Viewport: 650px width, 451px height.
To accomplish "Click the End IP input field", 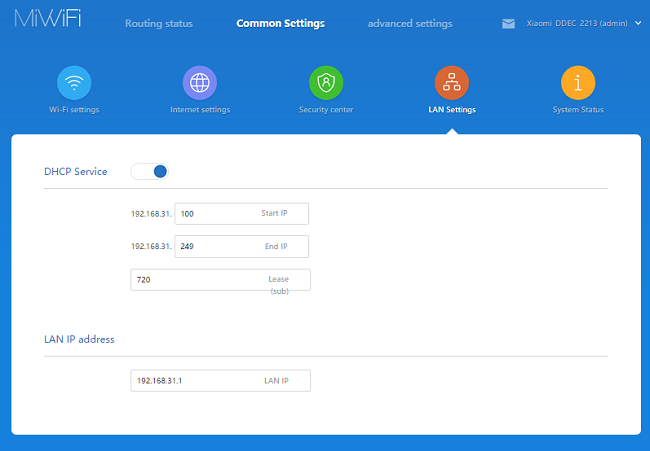I will click(x=215, y=246).
